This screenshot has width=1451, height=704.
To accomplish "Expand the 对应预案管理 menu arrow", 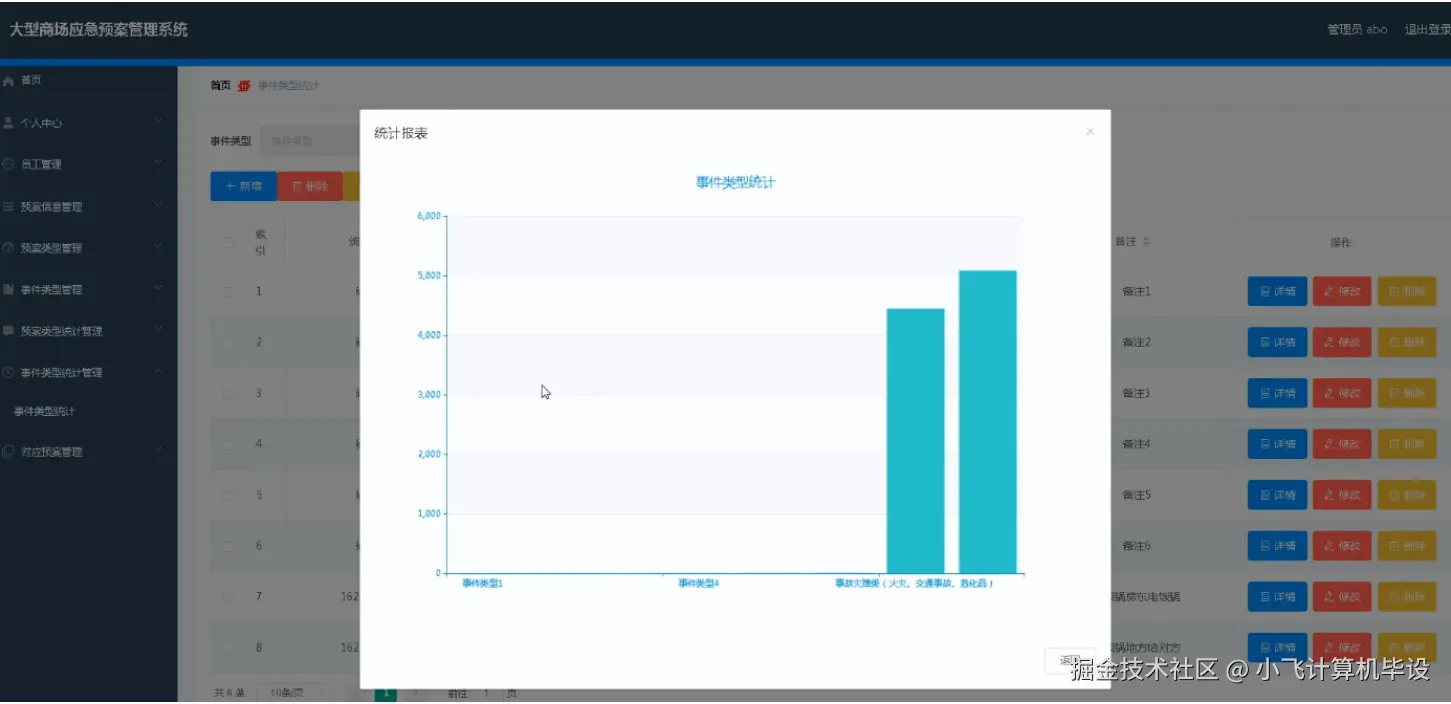I will (x=158, y=451).
